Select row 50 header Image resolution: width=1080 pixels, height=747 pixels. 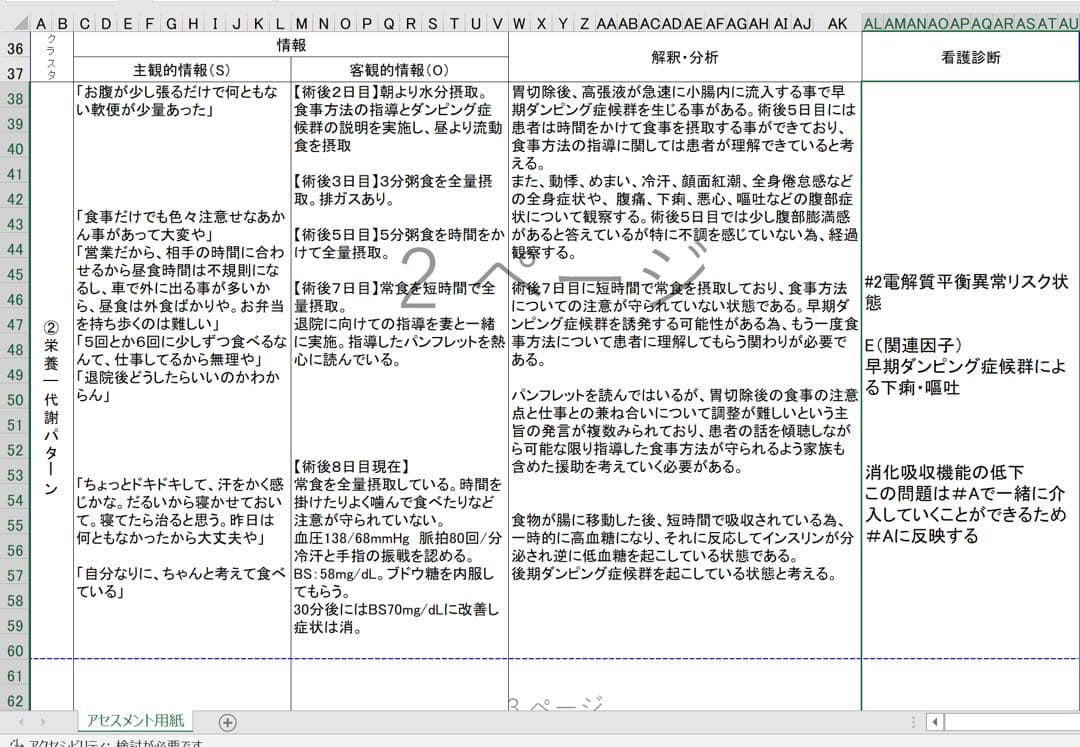tap(15, 400)
